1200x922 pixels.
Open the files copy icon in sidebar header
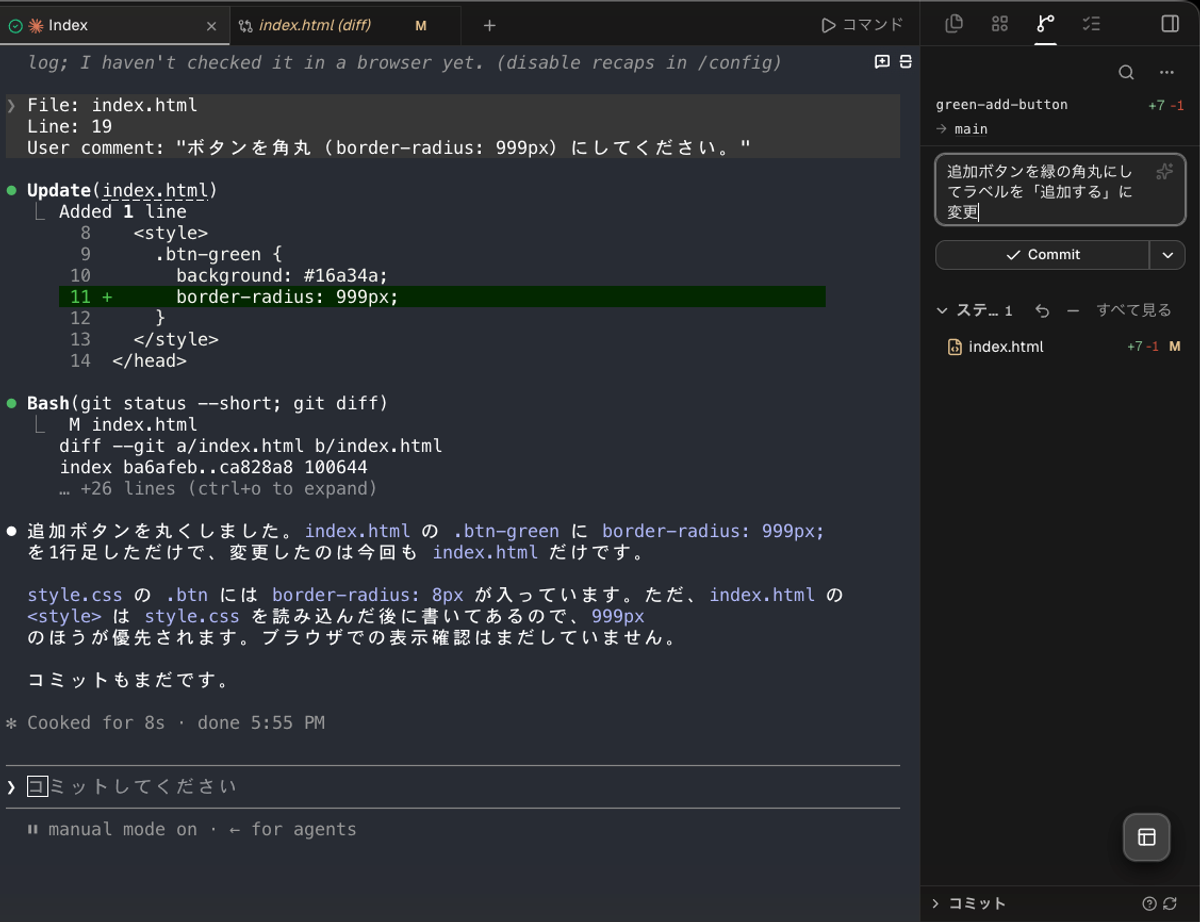click(954, 24)
